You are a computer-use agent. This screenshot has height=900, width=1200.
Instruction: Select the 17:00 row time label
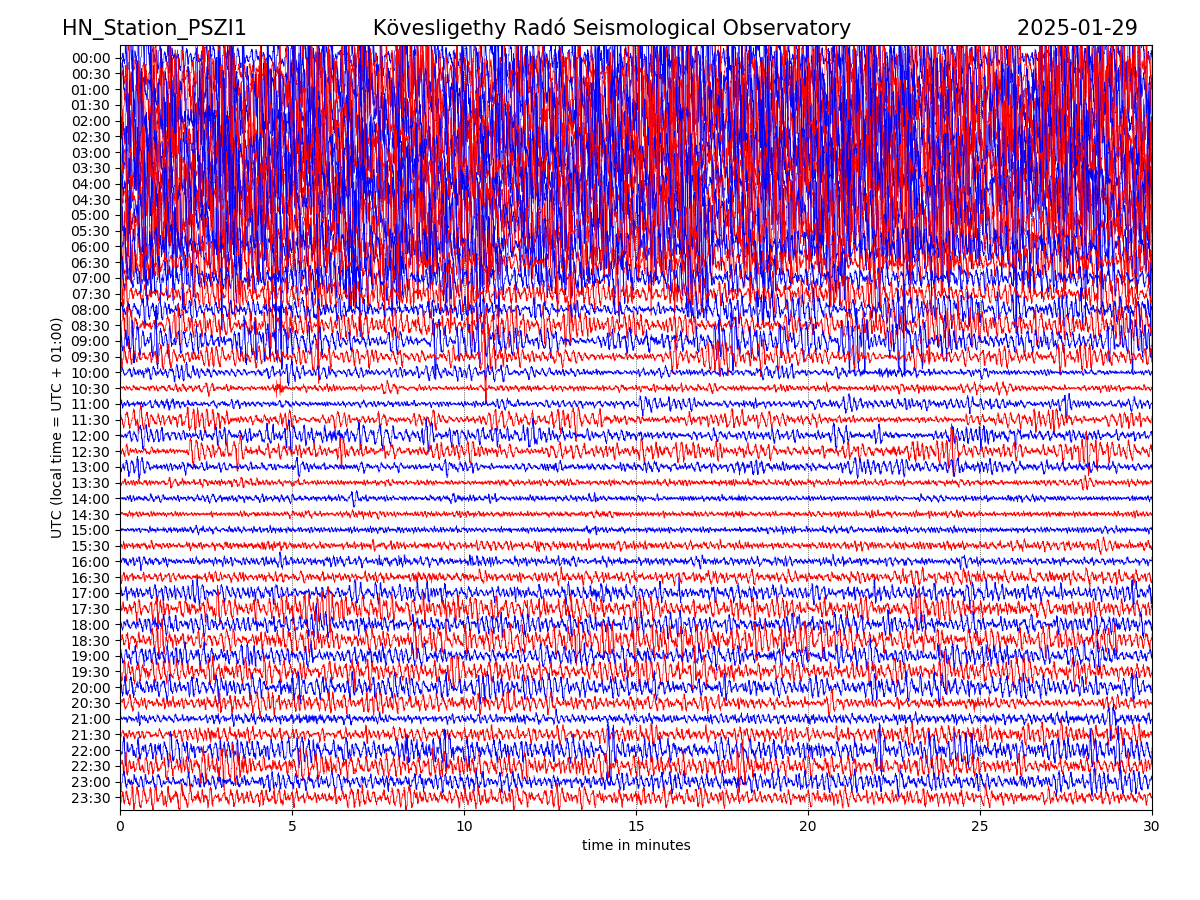[90, 593]
